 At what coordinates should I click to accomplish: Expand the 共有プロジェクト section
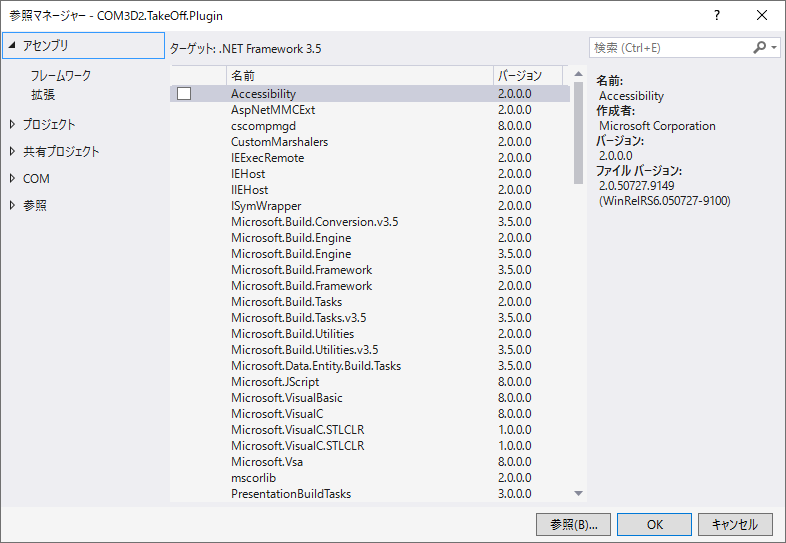click(x=12, y=151)
